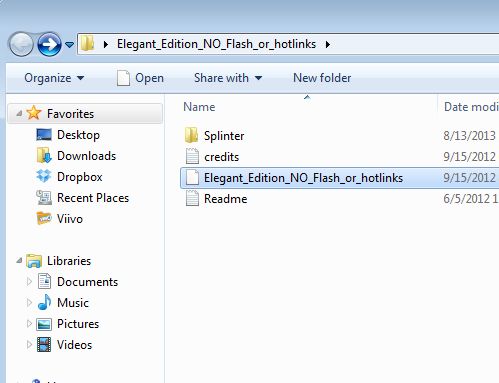Click the Viivo folder icon
Screen dimensions: 499x383
44,218
